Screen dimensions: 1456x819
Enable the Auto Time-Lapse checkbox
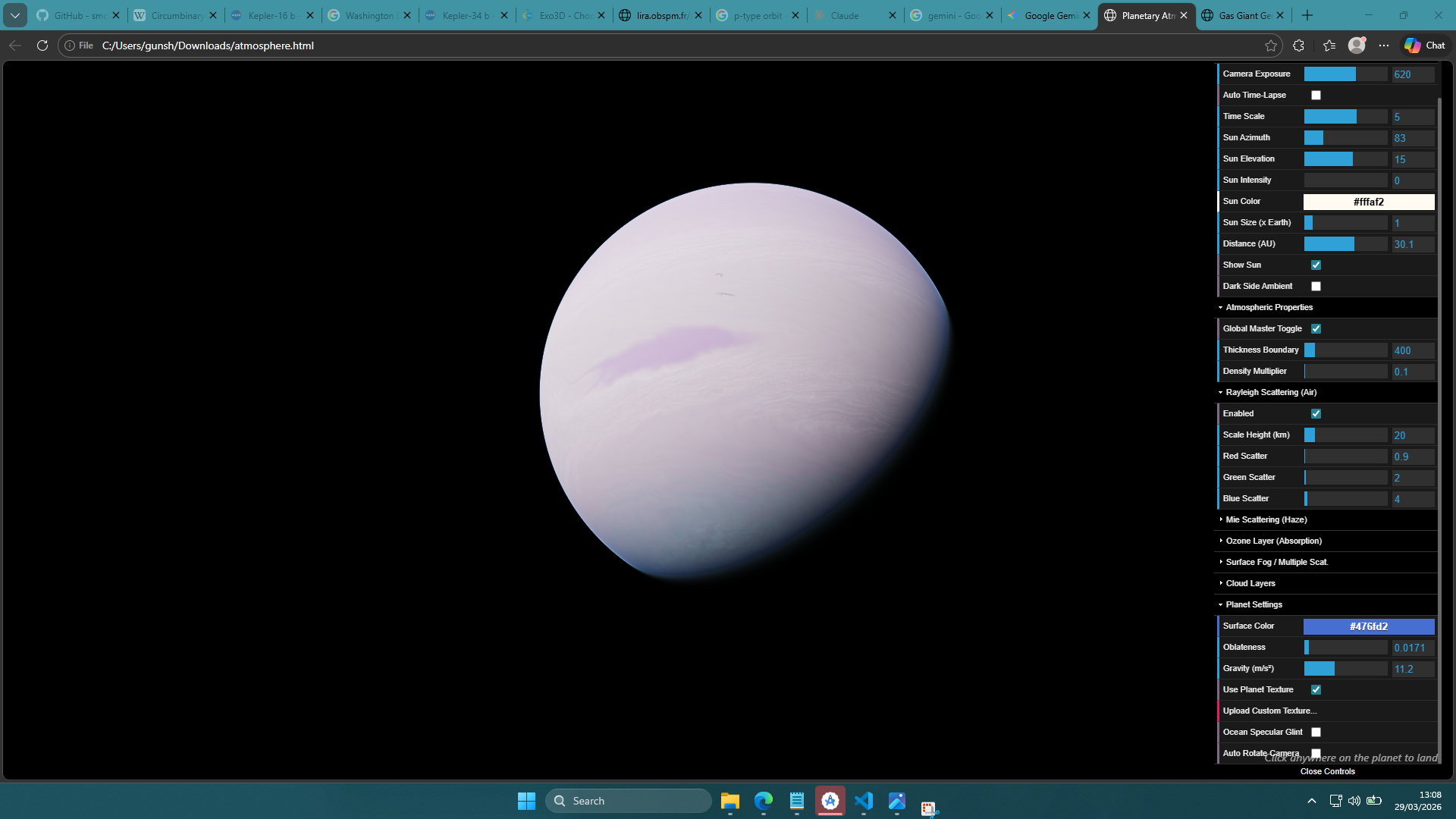pos(1316,96)
